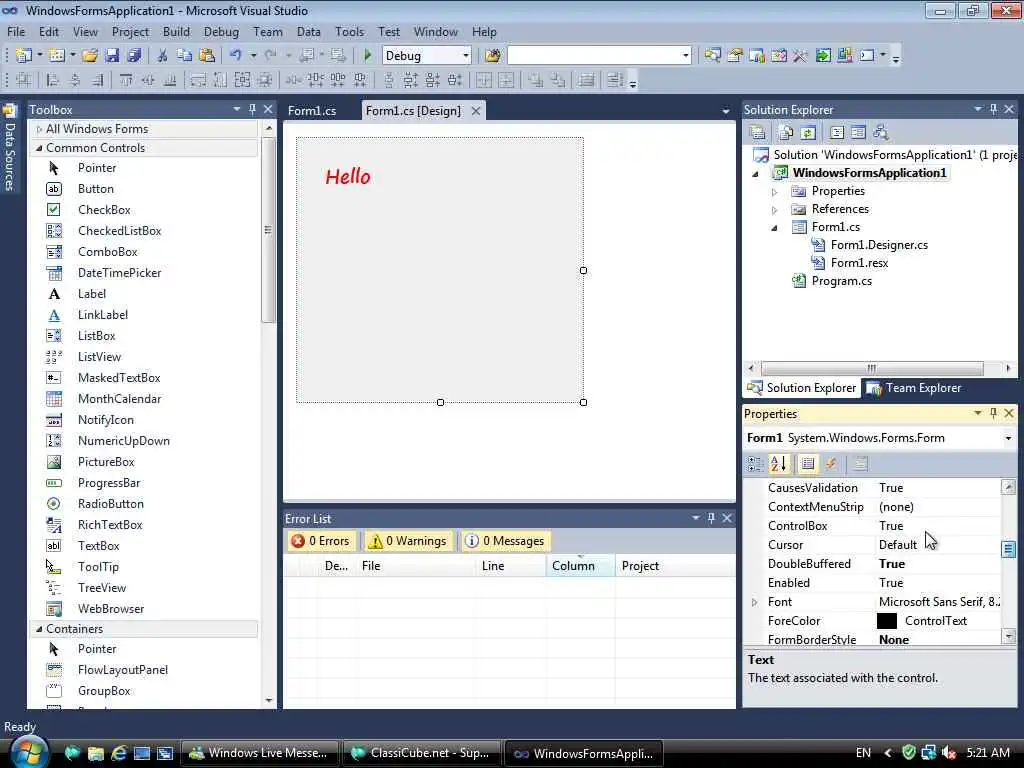The image size is (1024, 768).
Task: Toggle auto-hide pin on Error List panel
Action: tap(711, 518)
